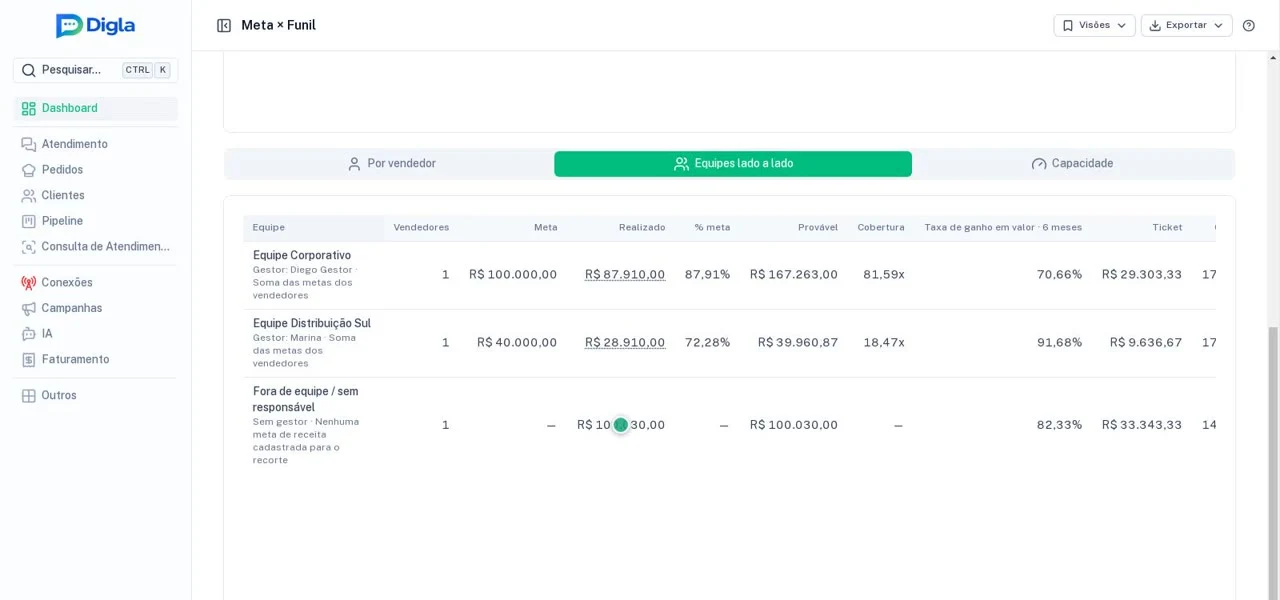Click the Taxa de ganho em valor header

1003,228
